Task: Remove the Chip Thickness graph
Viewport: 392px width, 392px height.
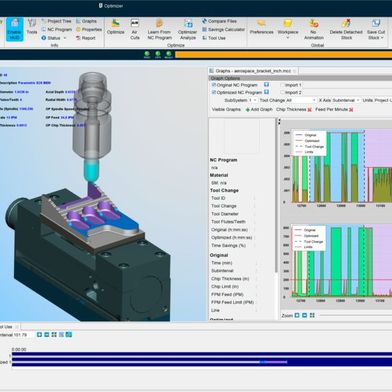Action: tap(310, 110)
